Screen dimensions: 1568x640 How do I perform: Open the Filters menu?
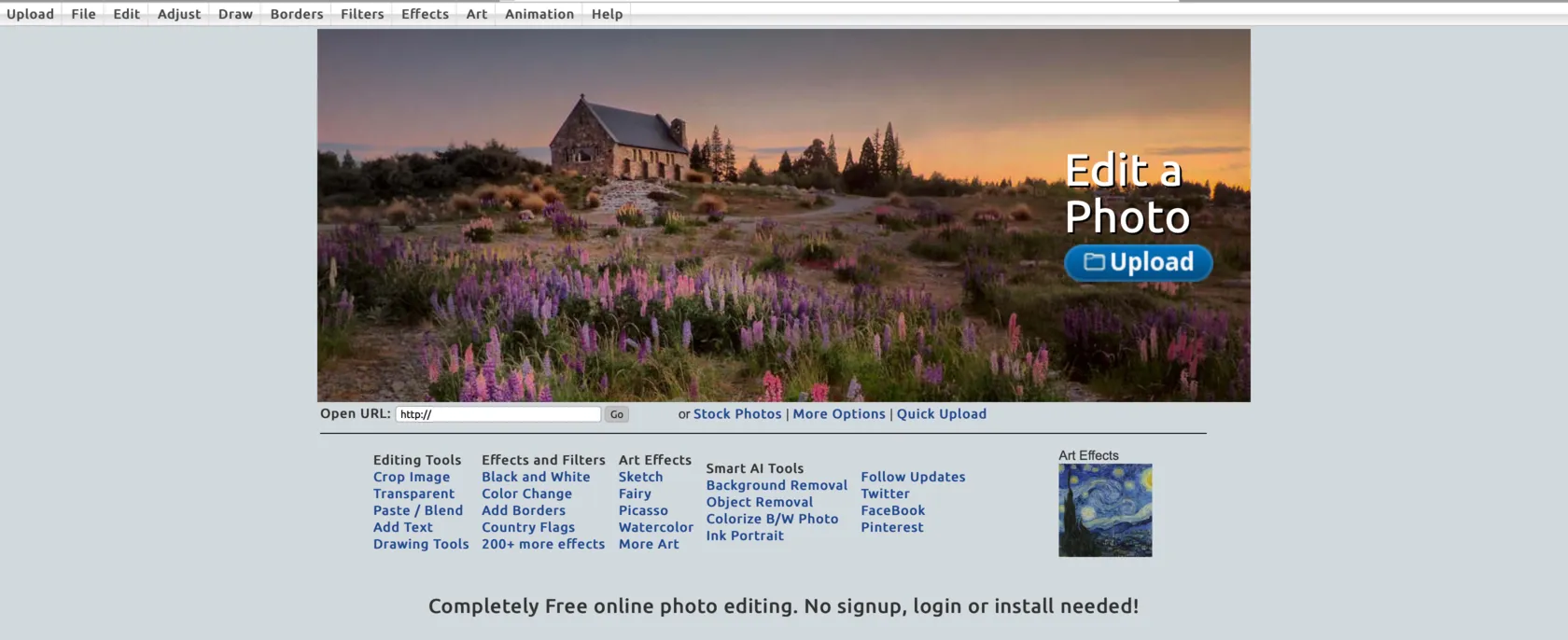pos(362,14)
